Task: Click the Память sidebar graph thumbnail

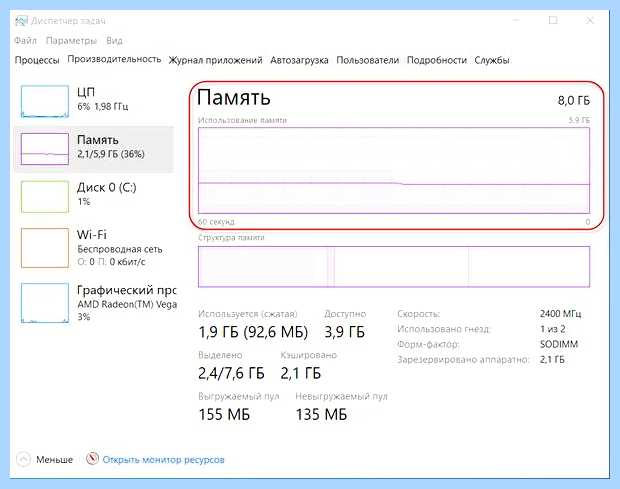Action: click(x=45, y=149)
